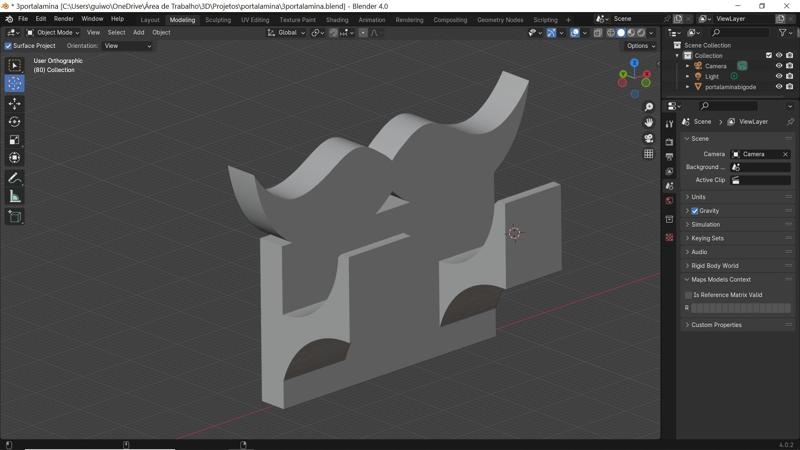This screenshot has height=450, width=800.
Task: Switch to the Sculpting workspace tab
Action: (x=218, y=19)
